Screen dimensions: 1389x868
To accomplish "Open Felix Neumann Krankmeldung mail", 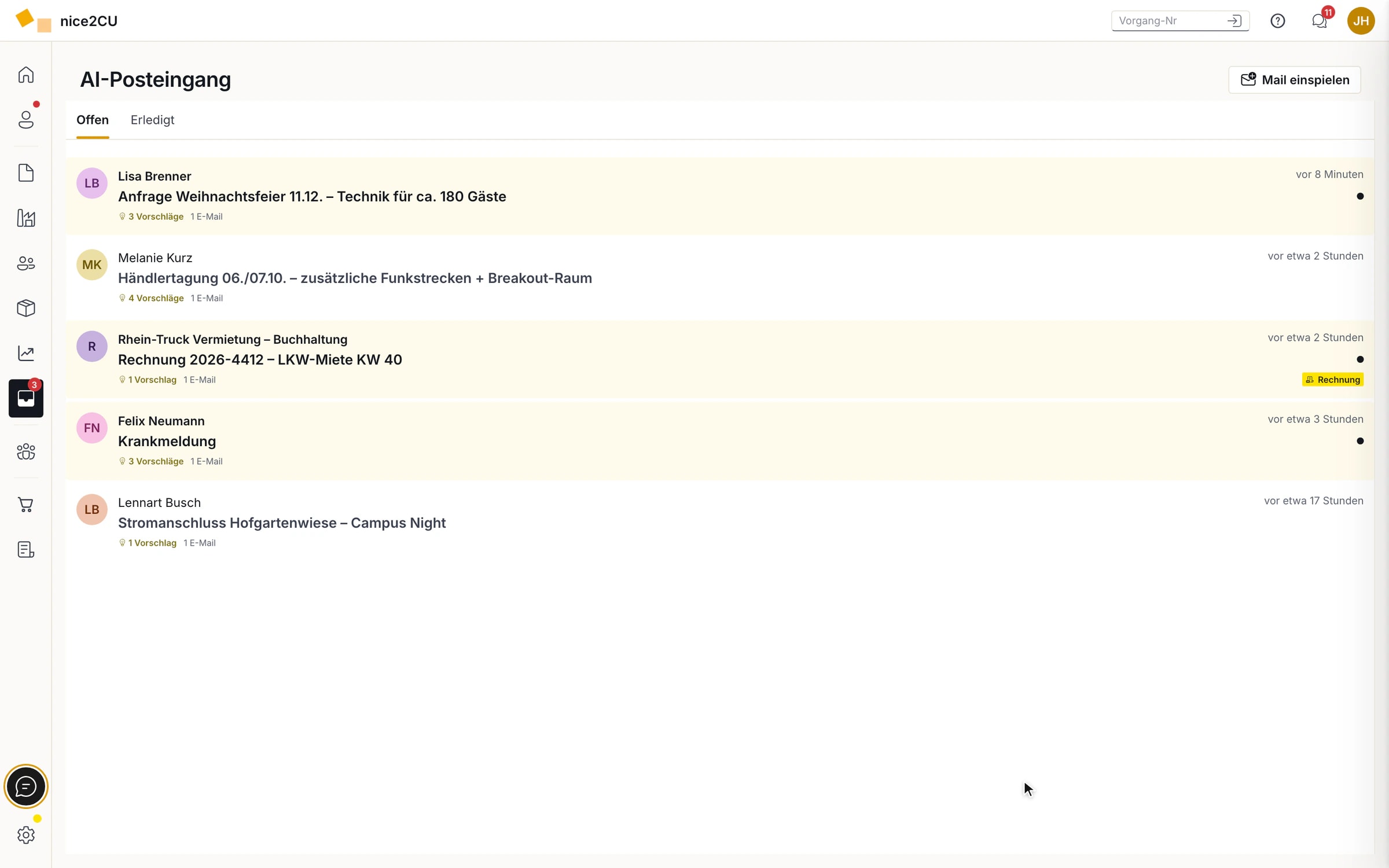I will [x=719, y=441].
